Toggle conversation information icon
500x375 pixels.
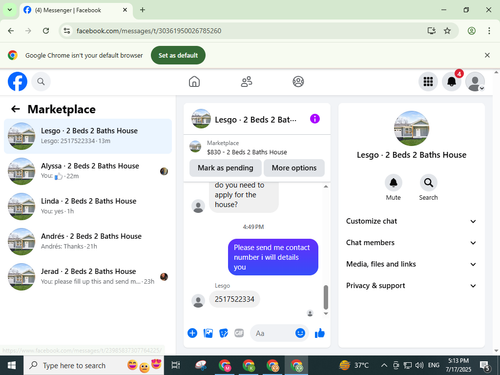(x=315, y=119)
